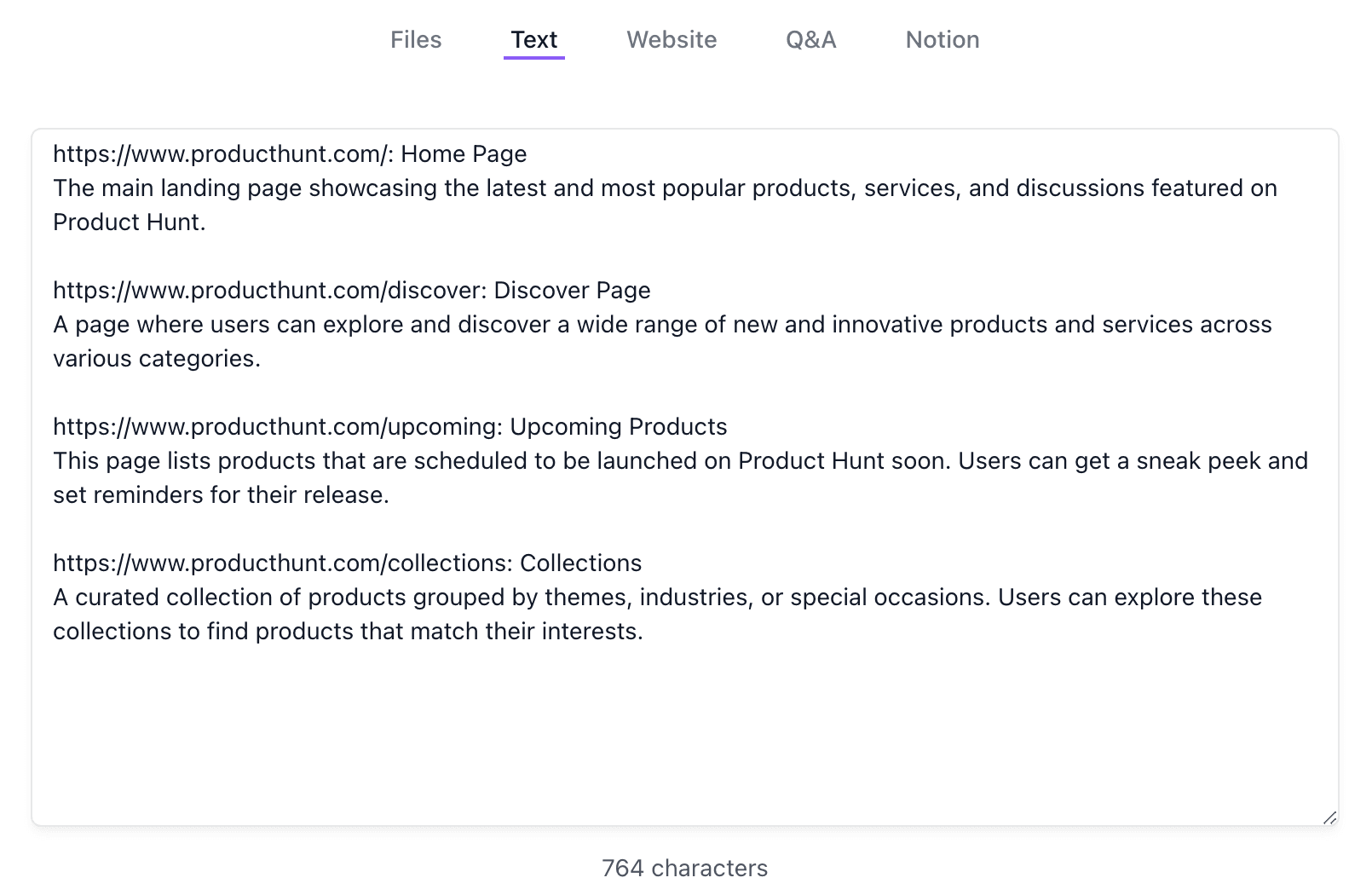
Task: Click the '764 characters' counter
Action: [x=685, y=868]
